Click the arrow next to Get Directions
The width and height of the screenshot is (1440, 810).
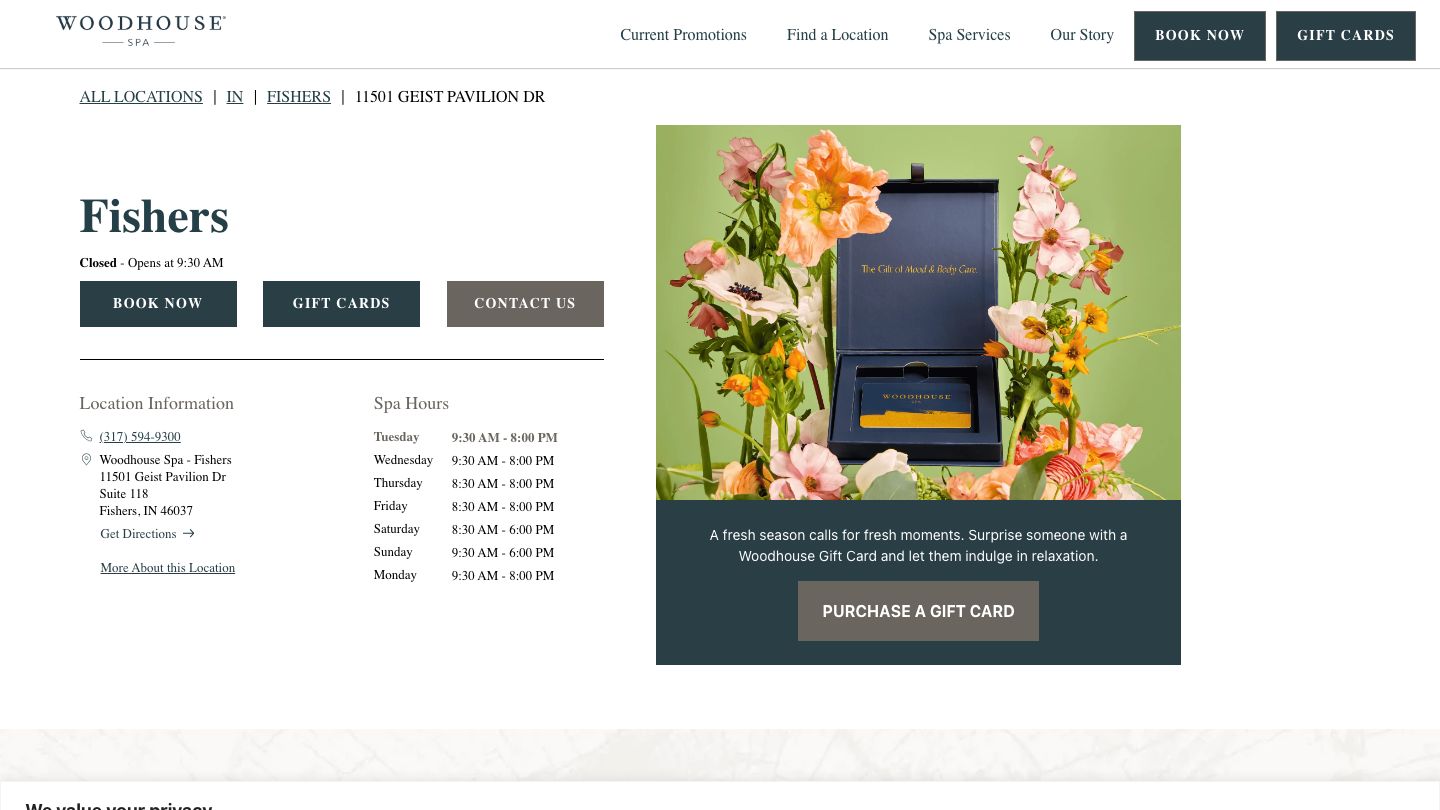[x=189, y=534]
